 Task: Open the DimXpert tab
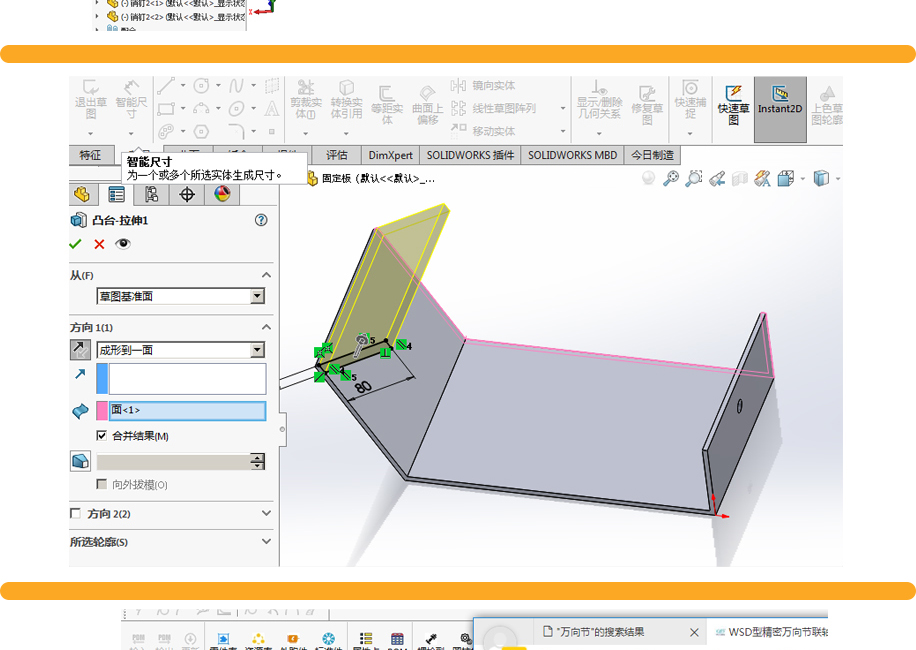point(390,155)
